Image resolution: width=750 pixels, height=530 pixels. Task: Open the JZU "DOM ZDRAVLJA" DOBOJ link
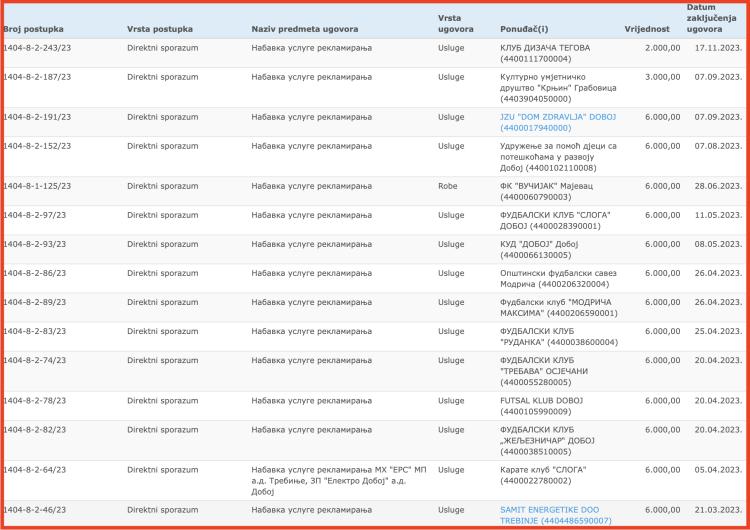click(x=558, y=122)
